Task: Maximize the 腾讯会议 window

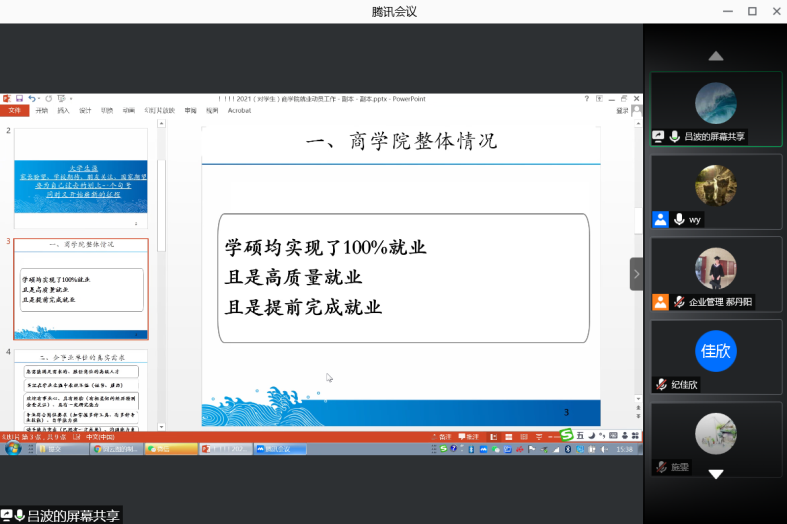Action: click(x=752, y=11)
